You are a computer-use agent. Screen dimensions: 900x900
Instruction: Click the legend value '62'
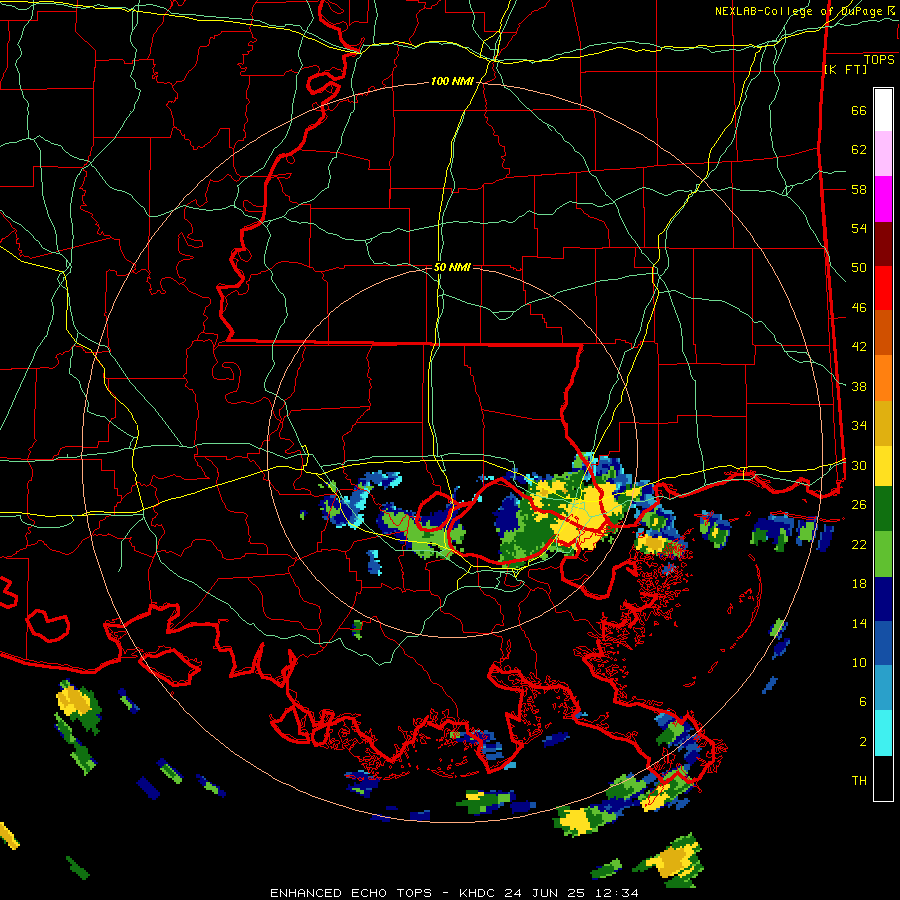[859, 149]
